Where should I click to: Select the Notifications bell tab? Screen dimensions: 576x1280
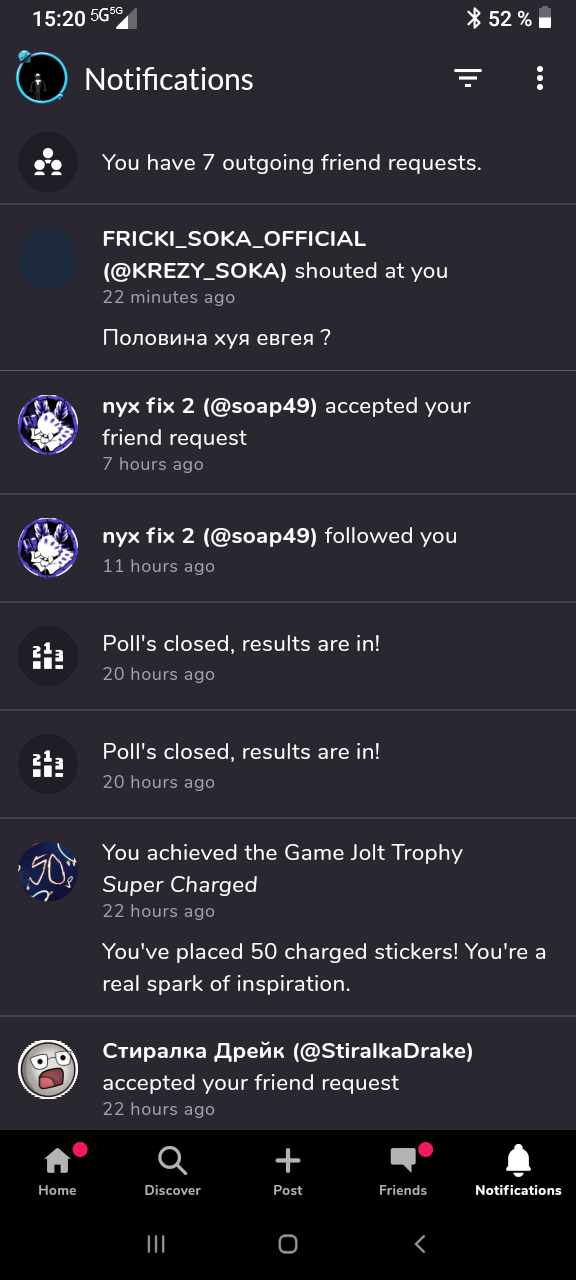pyautogui.click(x=518, y=1170)
